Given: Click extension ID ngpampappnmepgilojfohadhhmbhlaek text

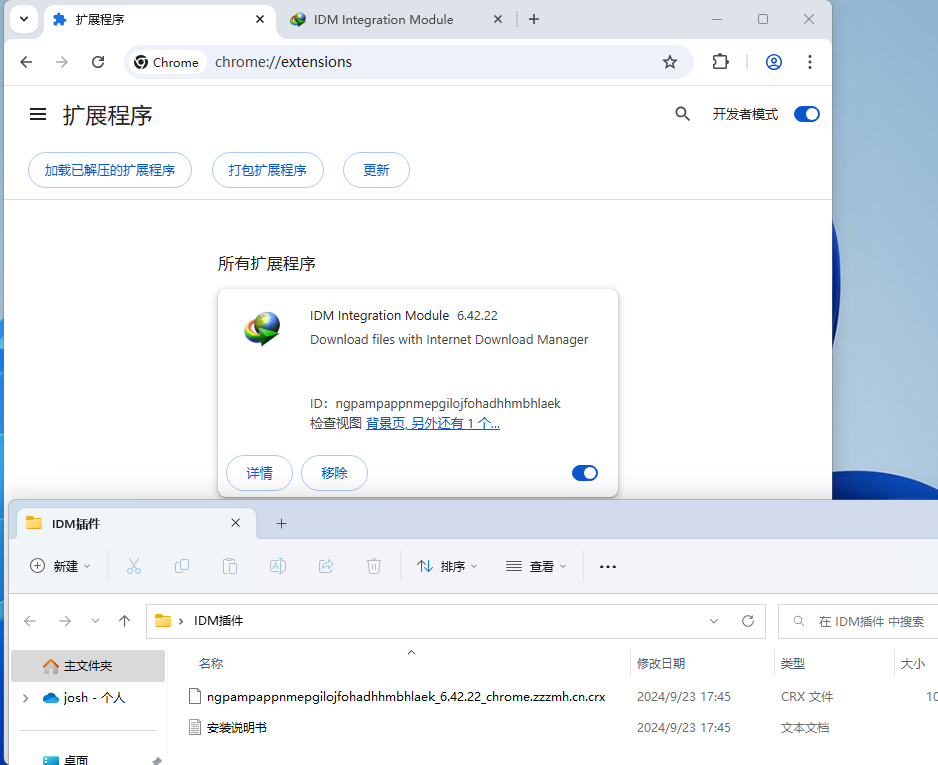Looking at the screenshot, I should (447, 404).
